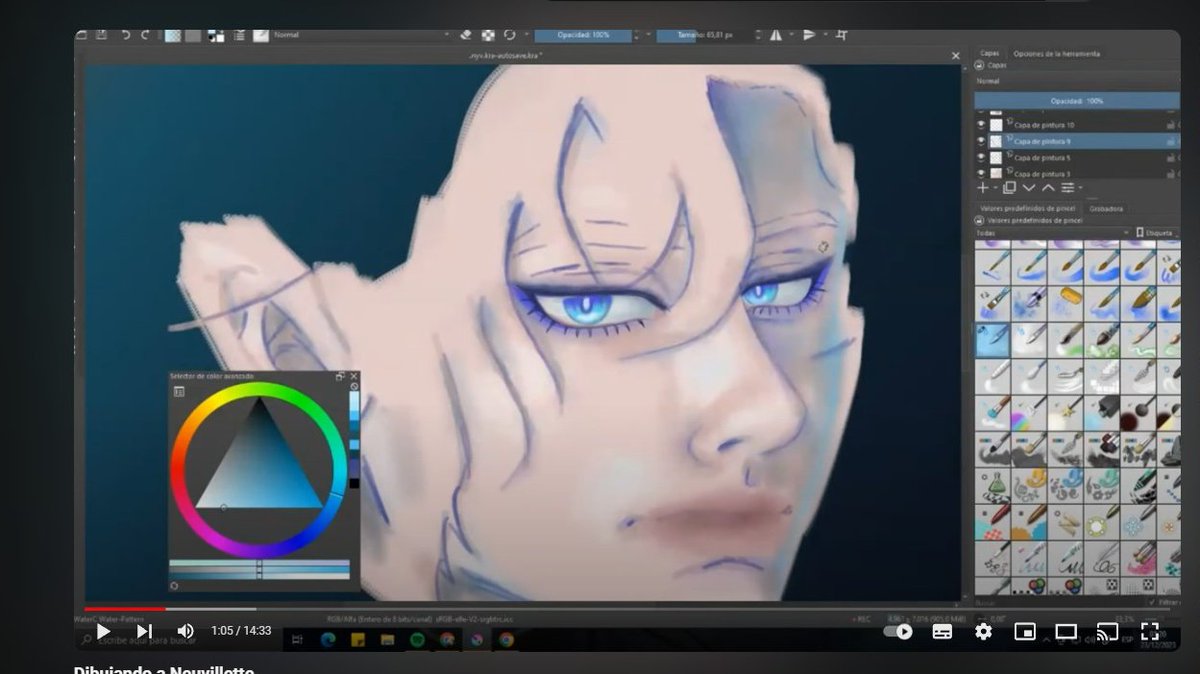This screenshot has width=1200, height=674.
Task: Select the highlighted light-blue brush preset
Action: tap(992, 339)
